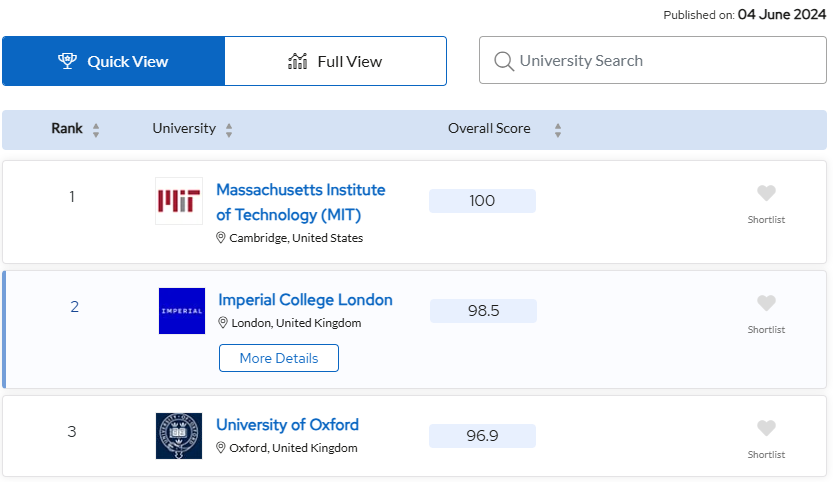Sort by University name arrows
This screenshot has width=833, height=482.
point(229,130)
